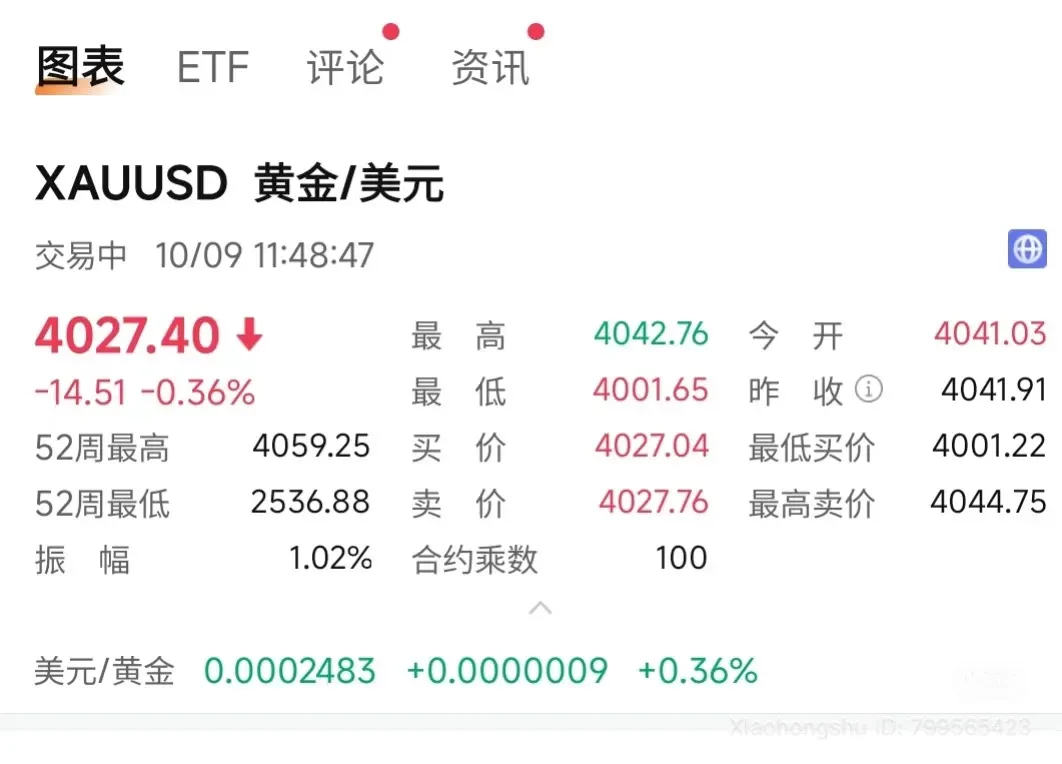Viewport: 1062px width, 764px height.
Task: Tap the current price 4027.40
Action: click(127, 336)
